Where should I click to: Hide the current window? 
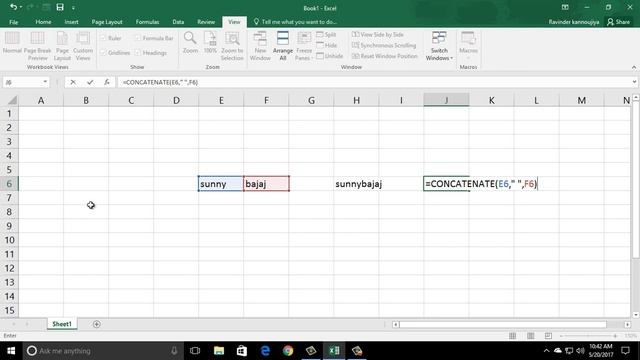pos(327,45)
